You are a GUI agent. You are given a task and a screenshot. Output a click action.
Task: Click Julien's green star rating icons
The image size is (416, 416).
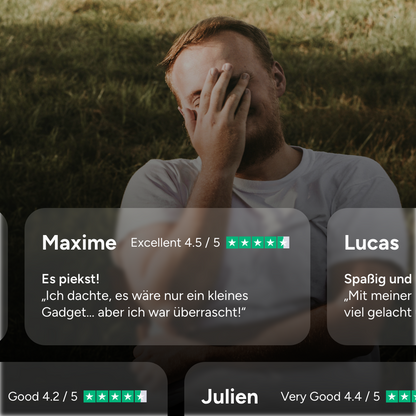(401, 397)
